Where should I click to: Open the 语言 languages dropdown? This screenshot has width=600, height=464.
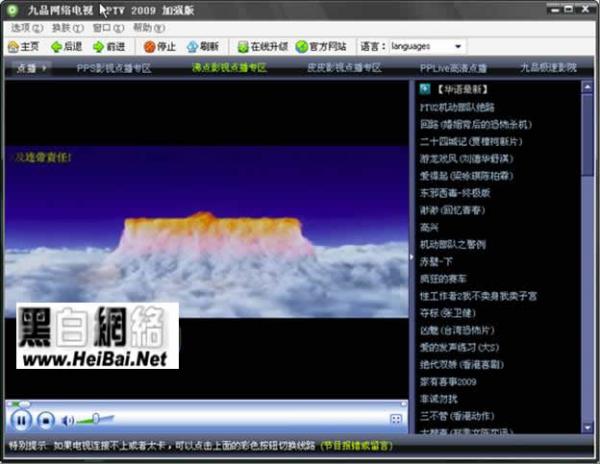click(427, 46)
